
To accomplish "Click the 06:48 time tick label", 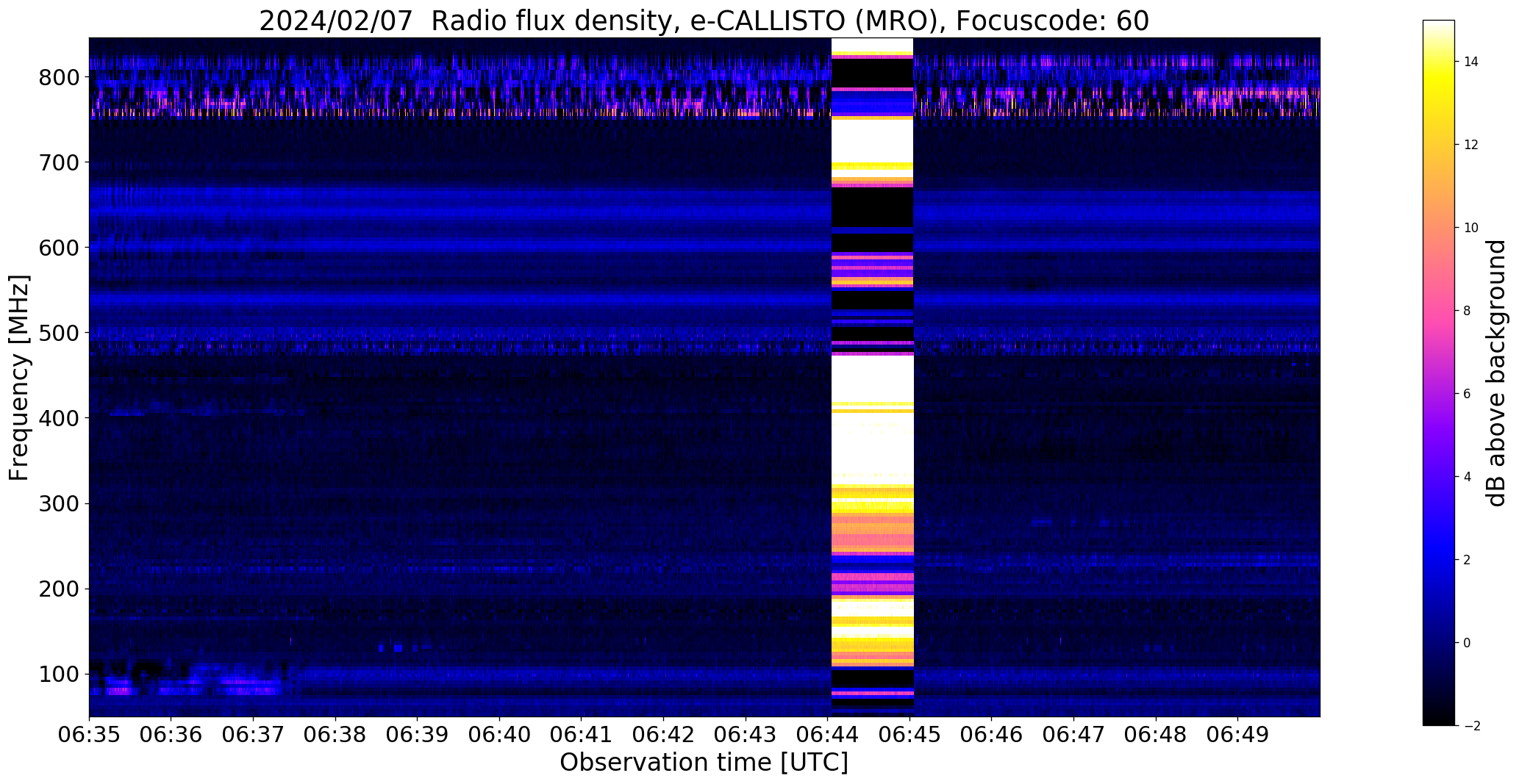I will point(1156,736).
